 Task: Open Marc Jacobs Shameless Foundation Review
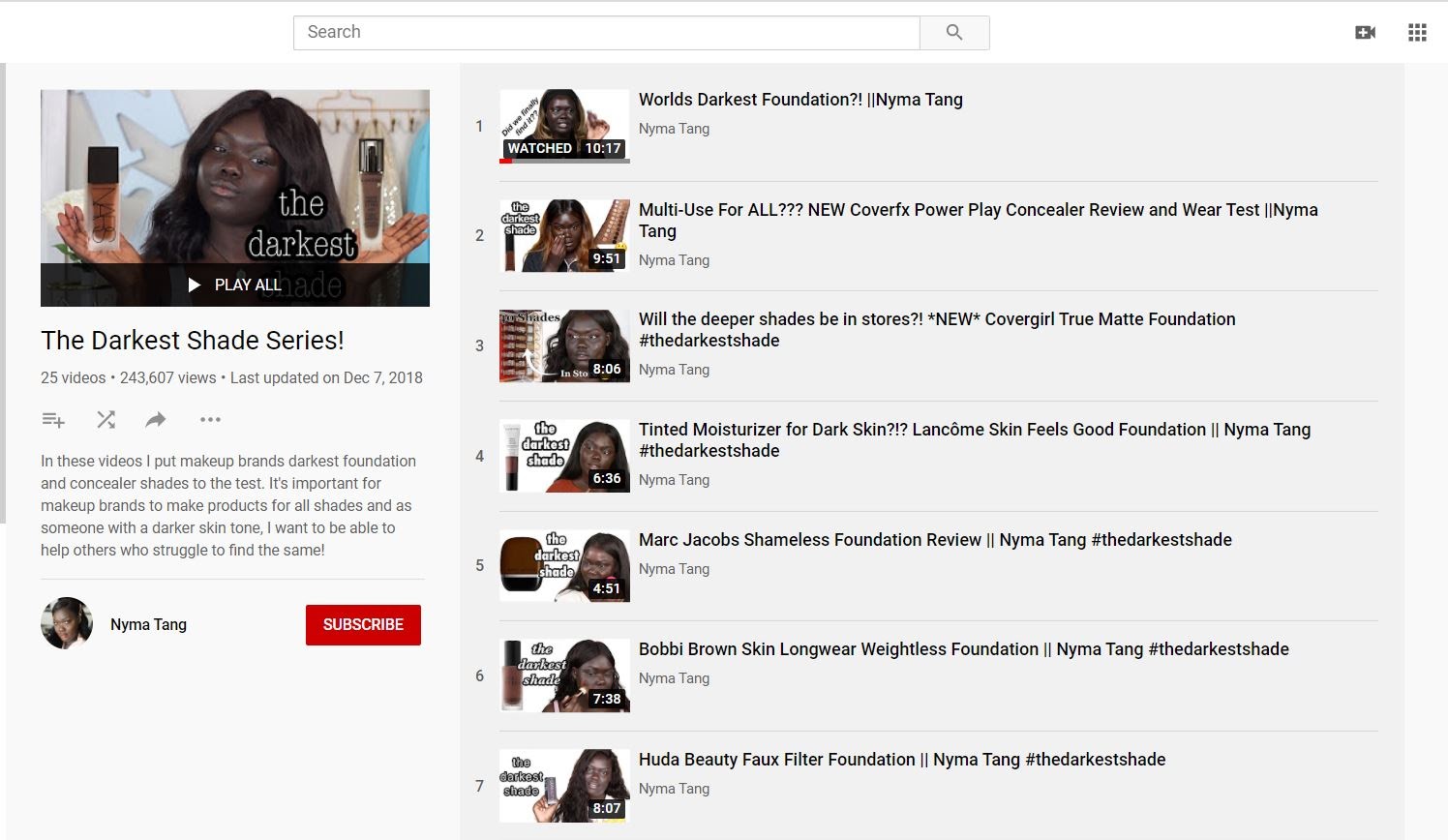935,540
